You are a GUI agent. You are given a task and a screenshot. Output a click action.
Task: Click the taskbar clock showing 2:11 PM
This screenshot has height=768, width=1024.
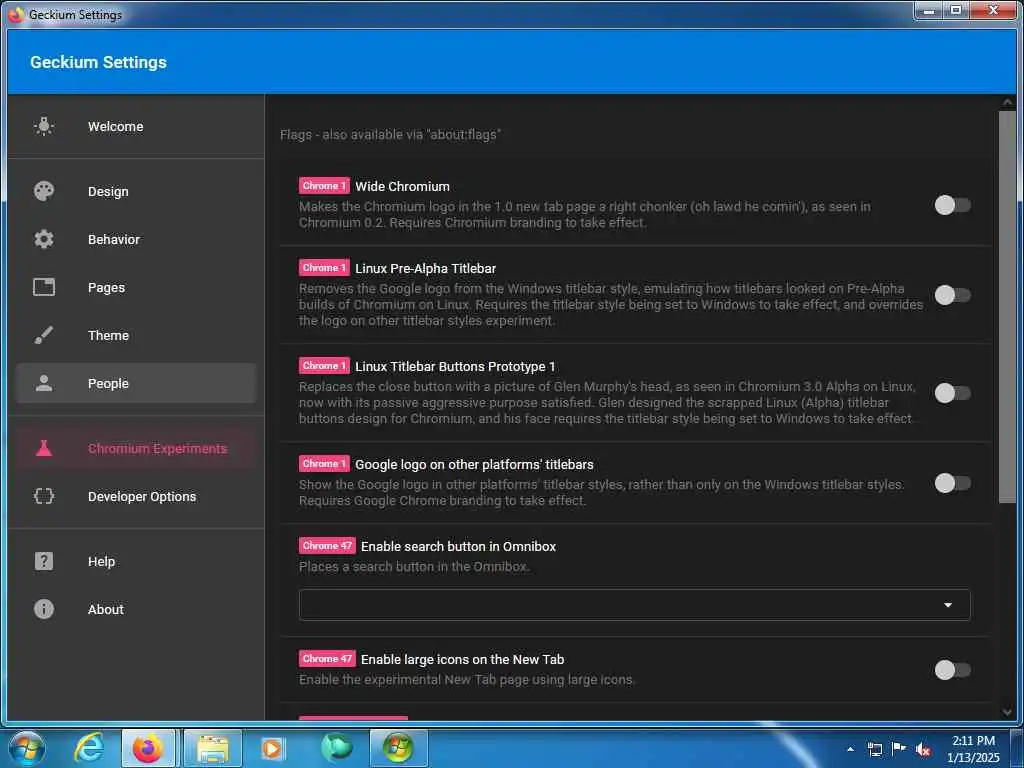coord(973,749)
